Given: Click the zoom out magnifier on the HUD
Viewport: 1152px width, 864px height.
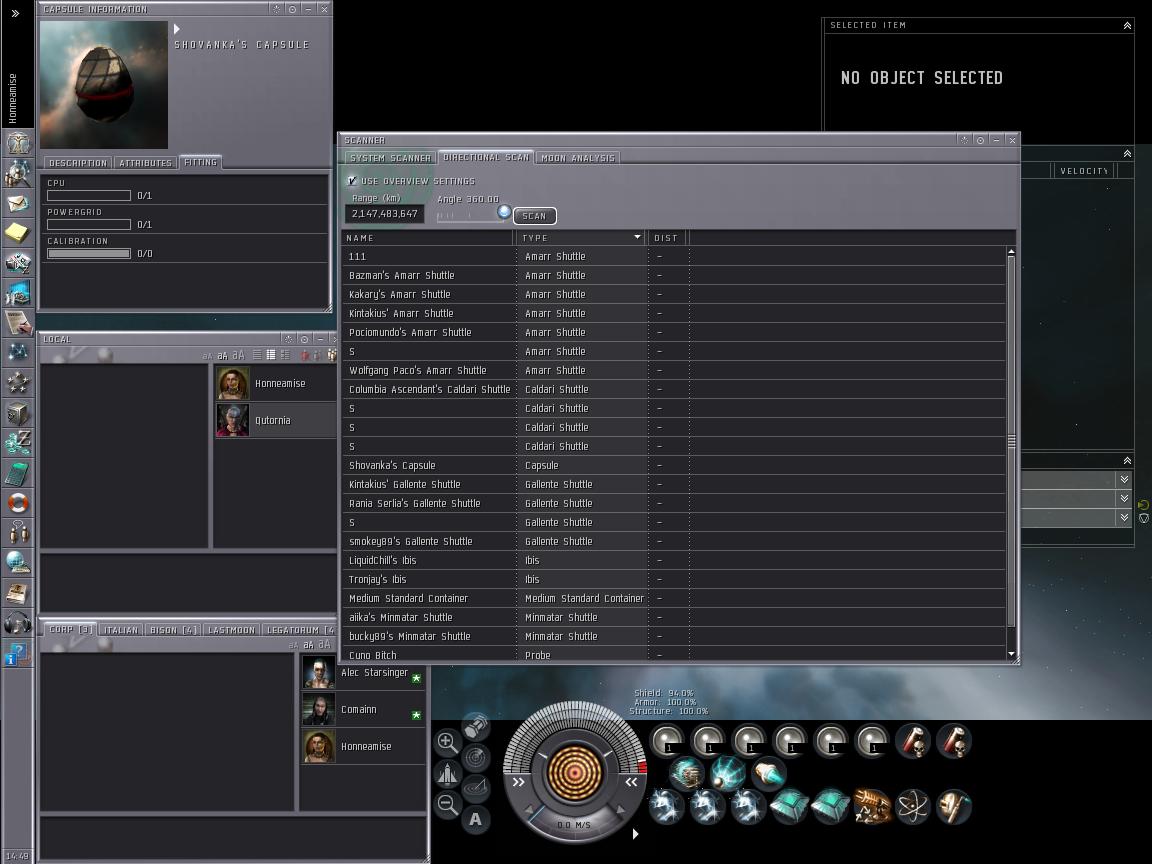Looking at the screenshot, I should (447, 804).
